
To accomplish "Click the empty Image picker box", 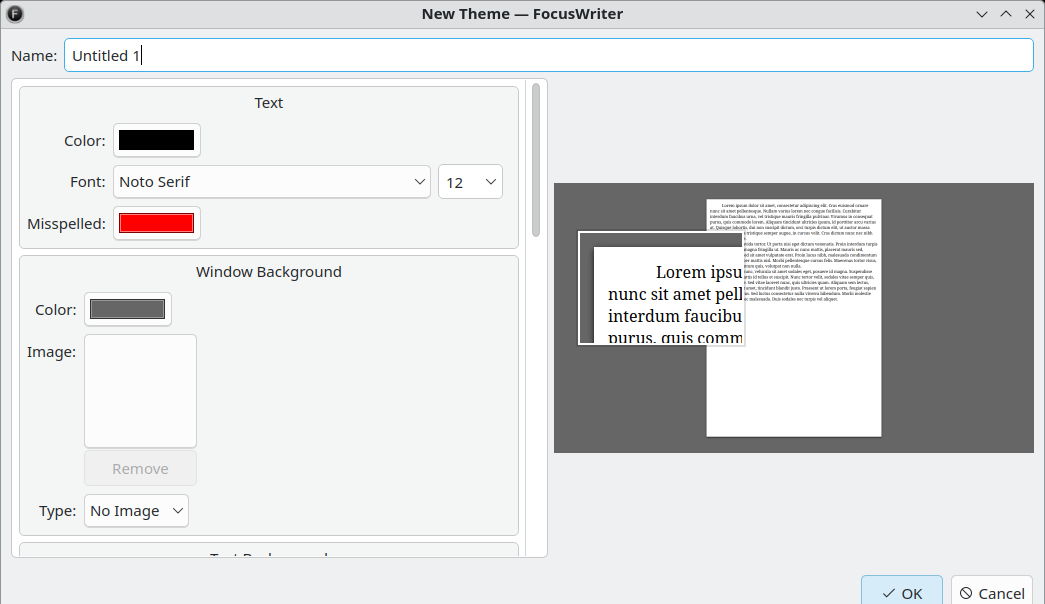I will point(140,390).
